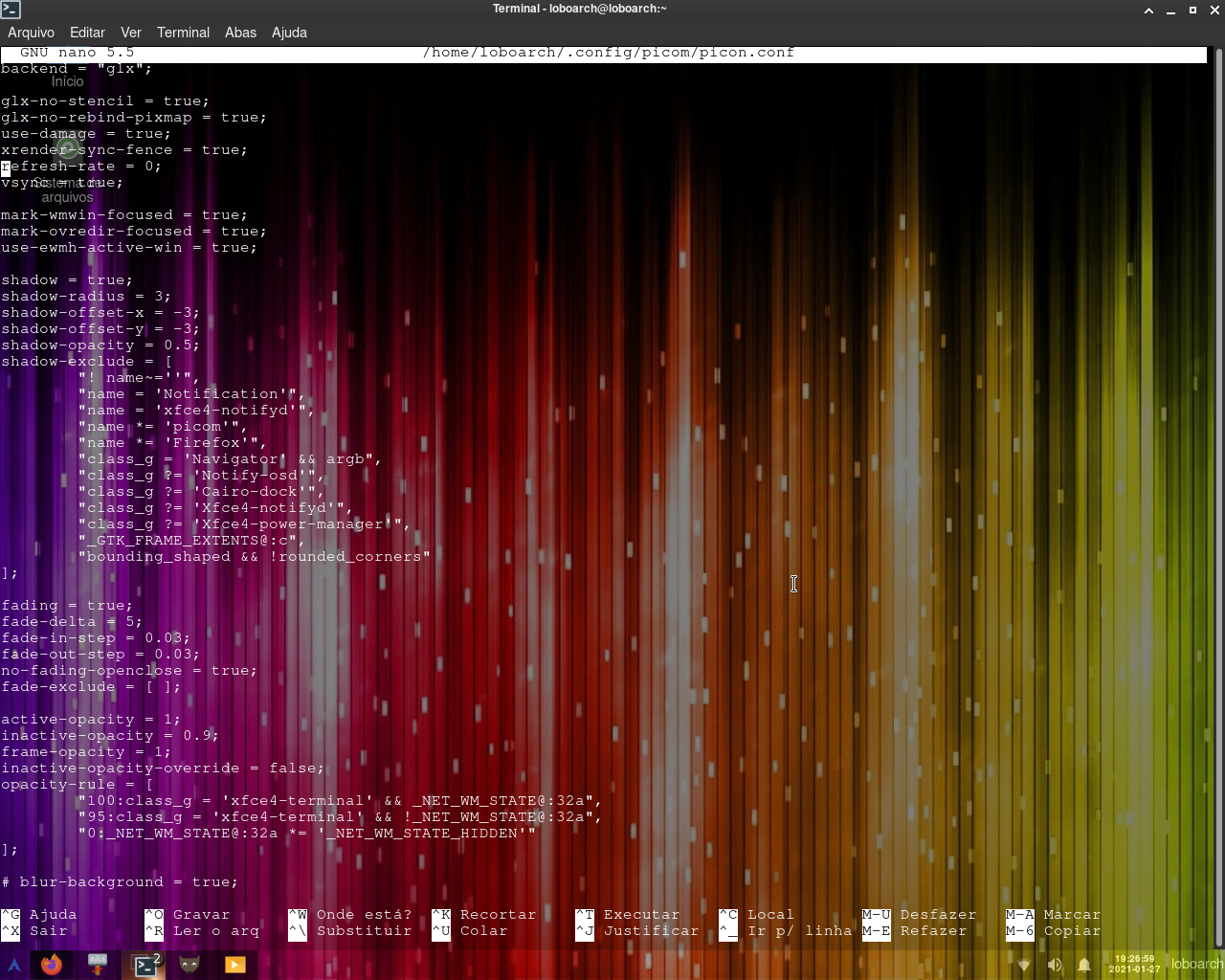Click the Arch Linux launcher icon
Image resolution: width=1225 pixels, height=980 pixels.
pos(13,965)
